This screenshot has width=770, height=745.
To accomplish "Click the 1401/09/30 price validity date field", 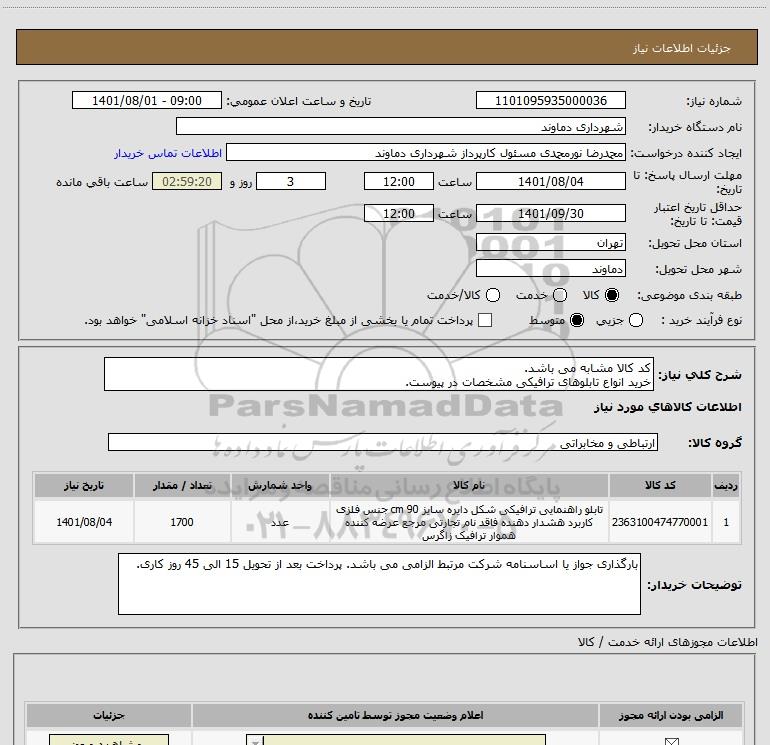I will click(550, 213).
